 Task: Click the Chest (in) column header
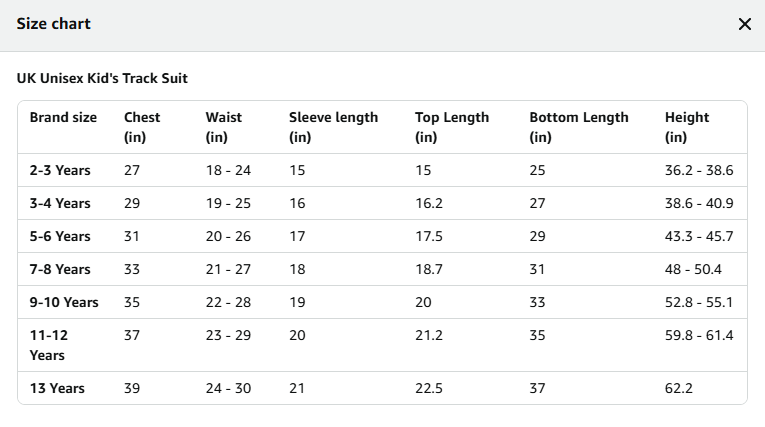coord(142,127)
